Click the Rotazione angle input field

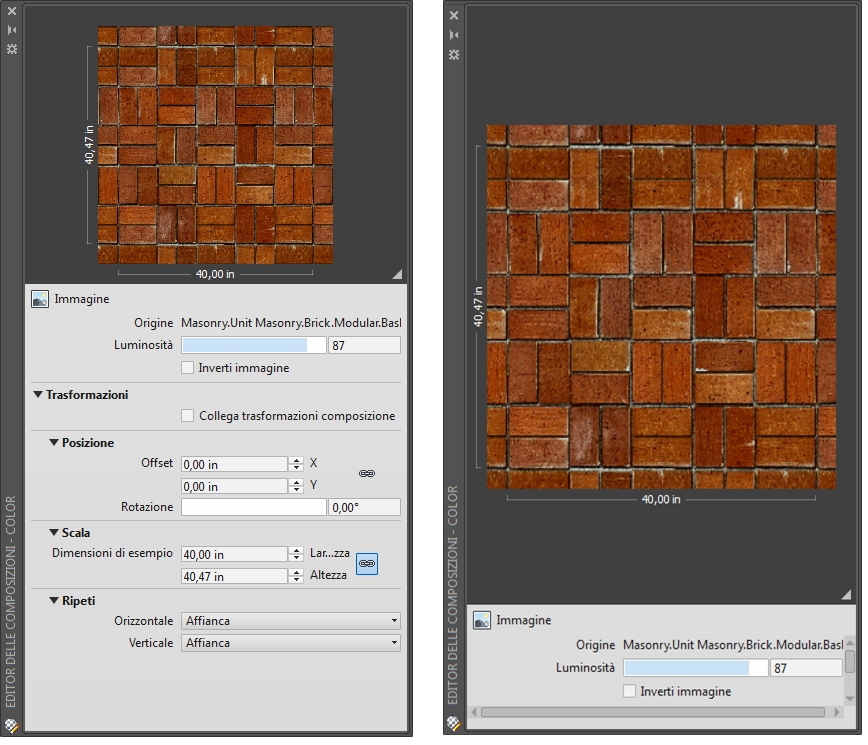pos(364,507)
